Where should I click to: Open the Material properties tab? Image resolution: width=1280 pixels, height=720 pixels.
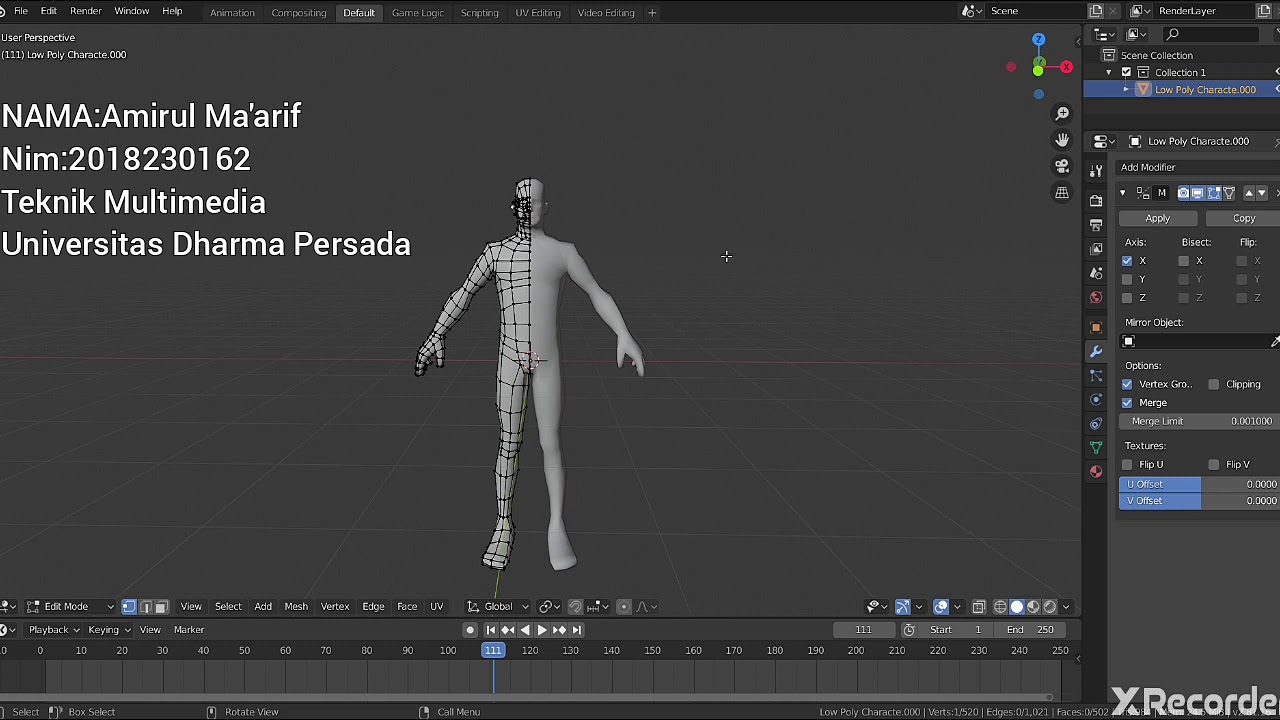tap(1096, 471)
